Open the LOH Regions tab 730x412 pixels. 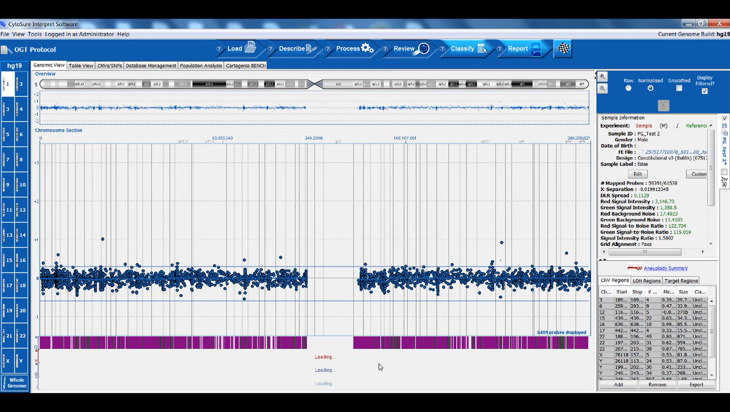click(x=646, y=281)
